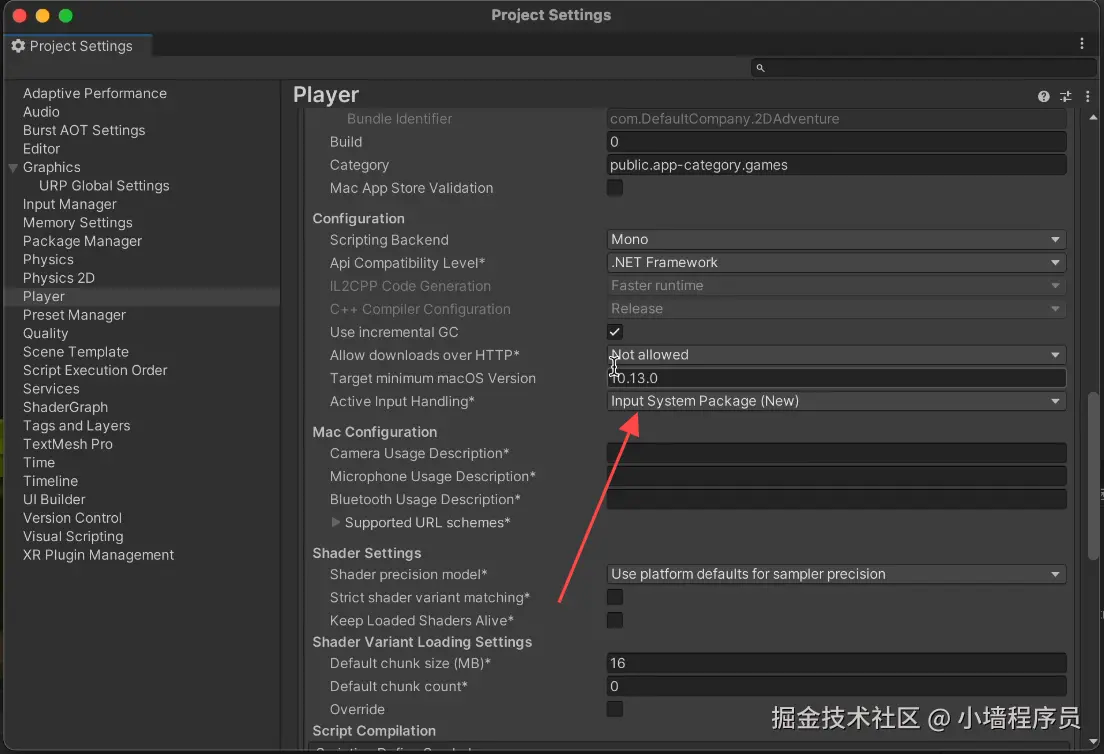
Task: Click Camera Usage Description field
Action: coord(836,453)
